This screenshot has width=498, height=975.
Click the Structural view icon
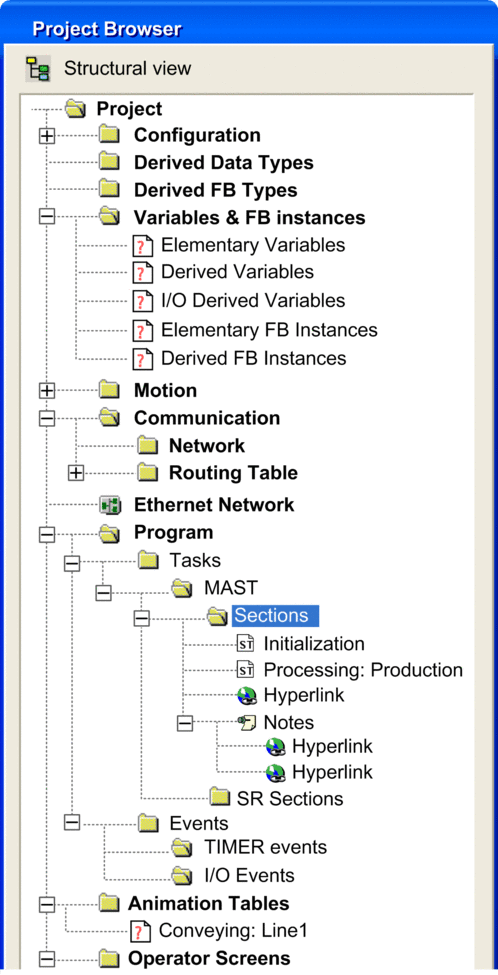click(37, 68)
